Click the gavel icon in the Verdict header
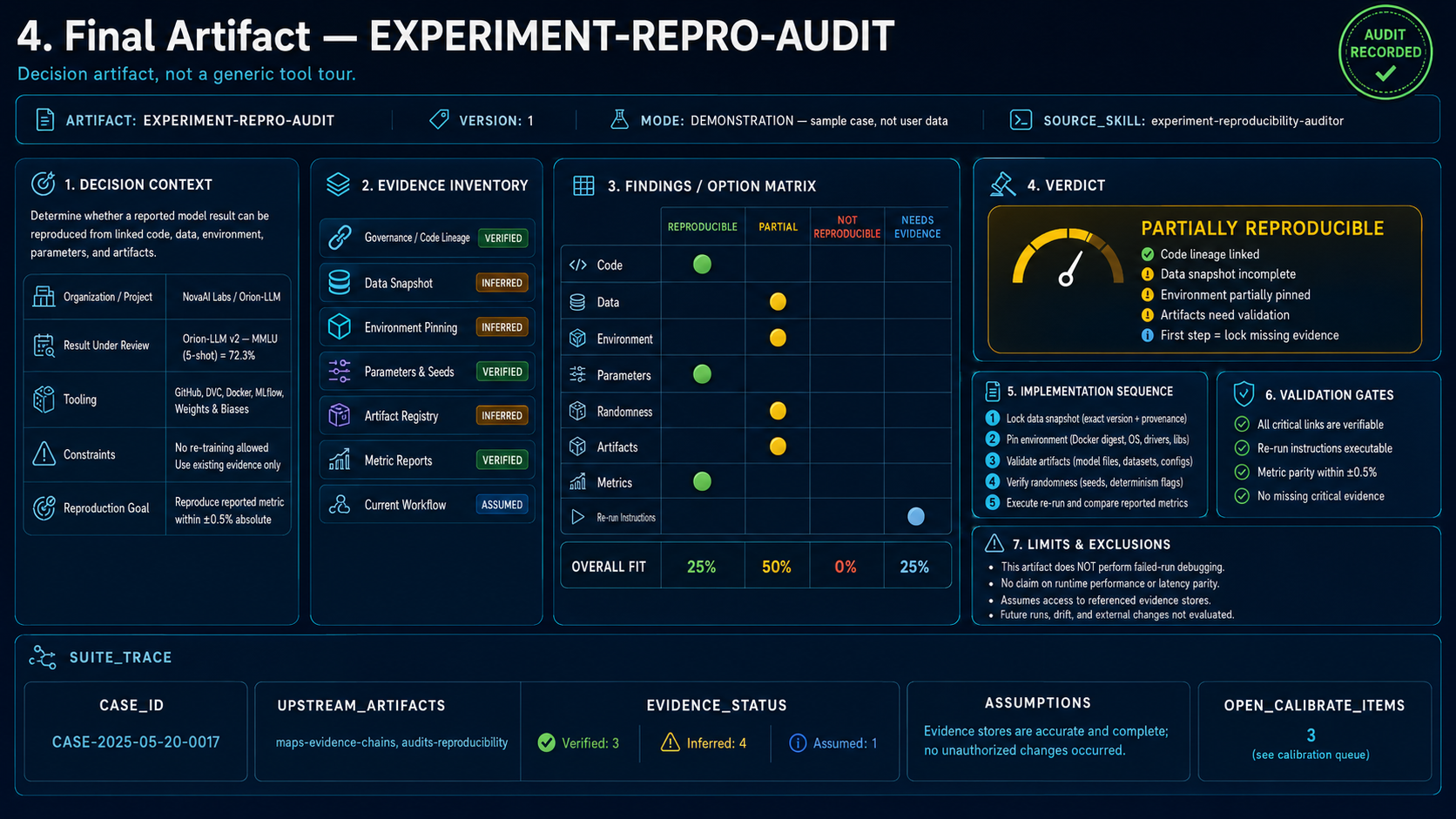This screenshot has height=819, width=1456. 1003,185
